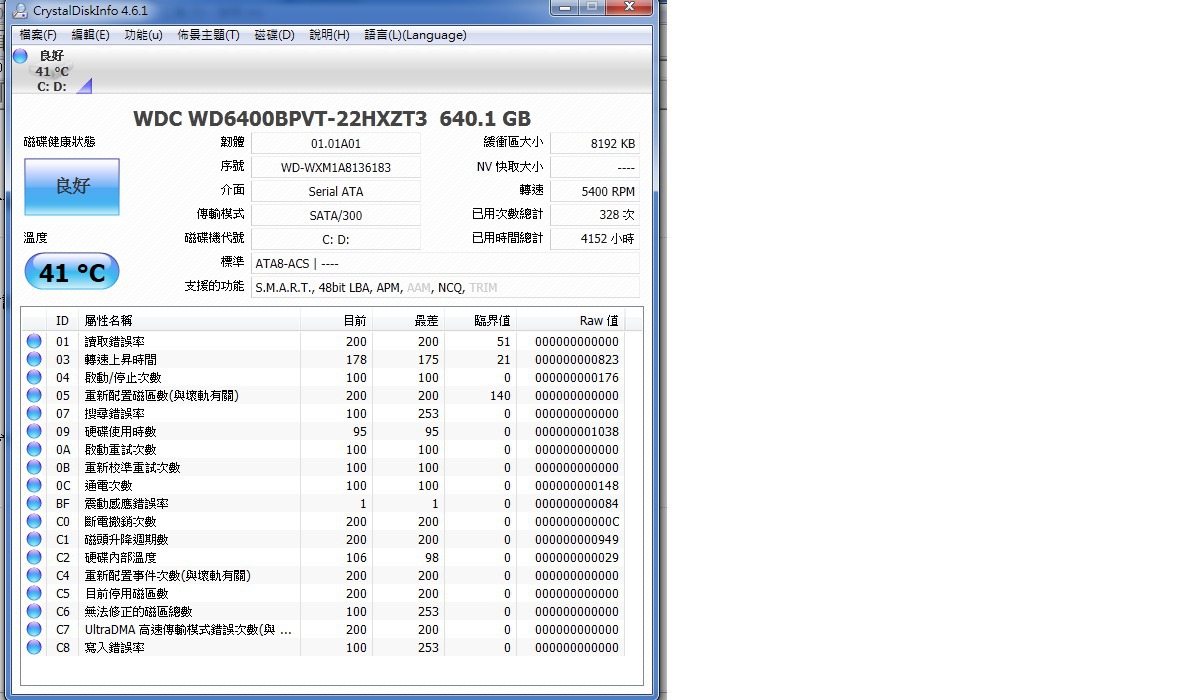Click the status circle for attribute C1
The height and width of the screenshot is (700, 1199).
(34, 539)
